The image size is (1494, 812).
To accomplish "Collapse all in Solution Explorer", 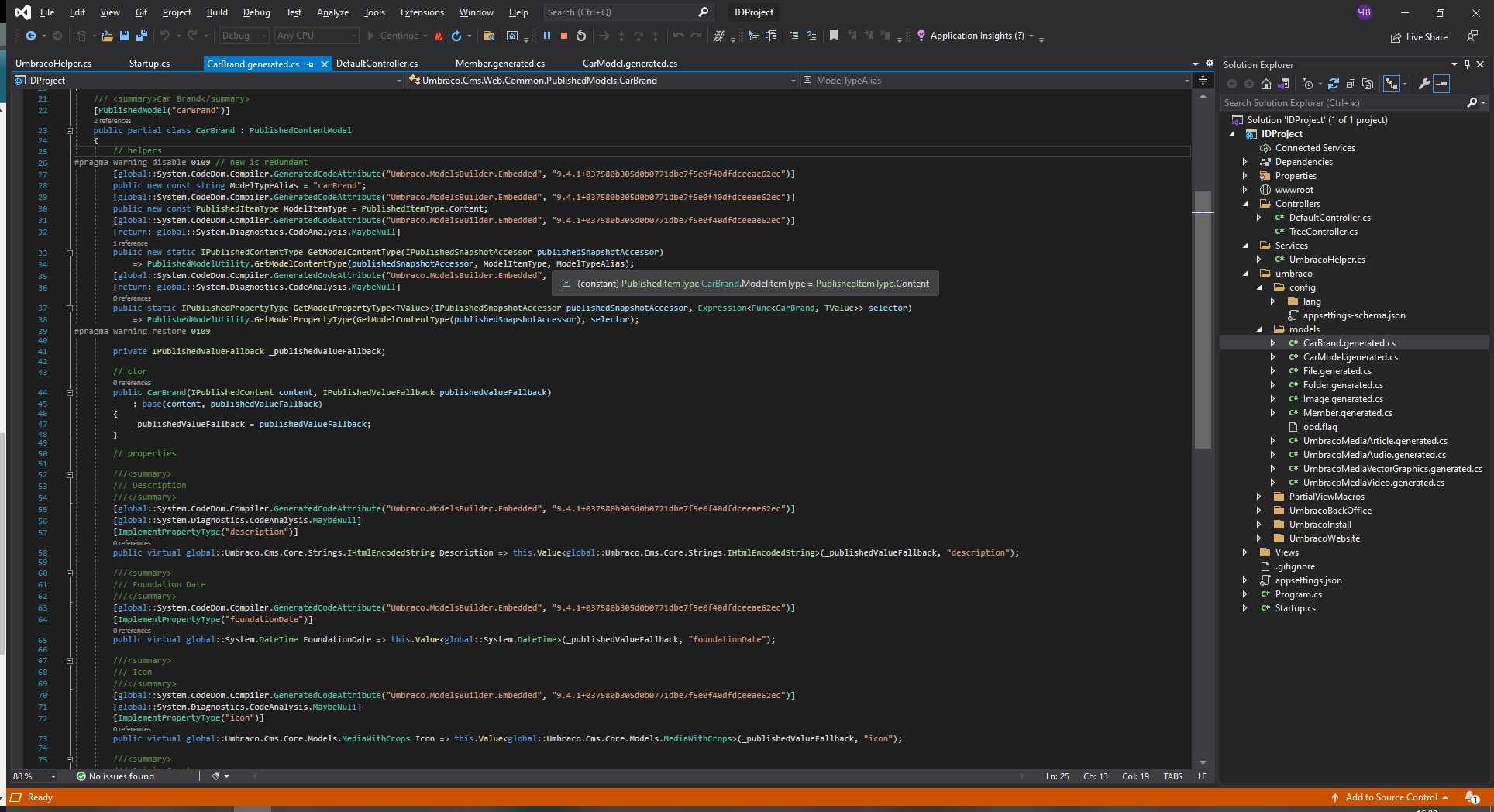I will (1351, 84).
